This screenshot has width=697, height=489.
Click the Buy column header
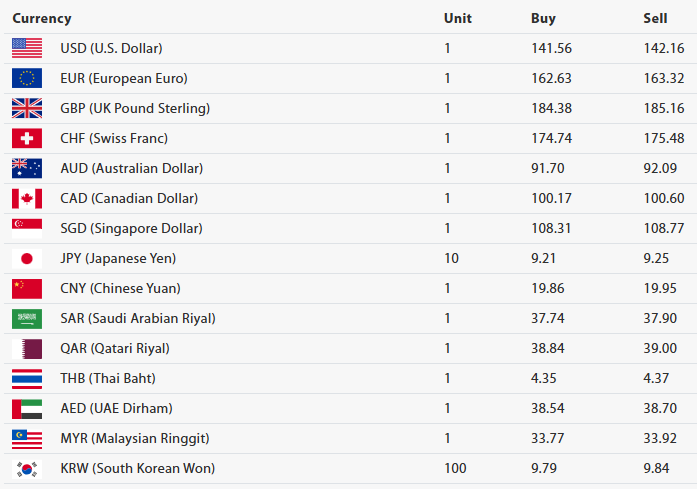click(x=543, y=18)
